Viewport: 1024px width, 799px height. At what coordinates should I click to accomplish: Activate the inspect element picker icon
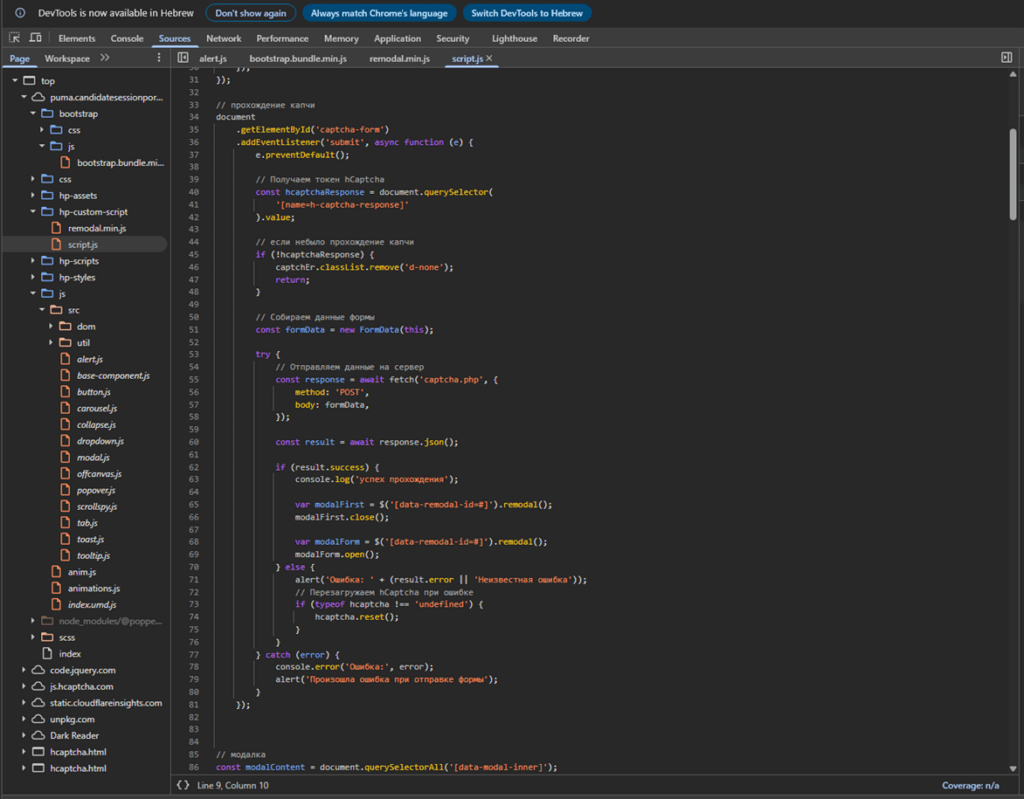(x=14, y=38)
